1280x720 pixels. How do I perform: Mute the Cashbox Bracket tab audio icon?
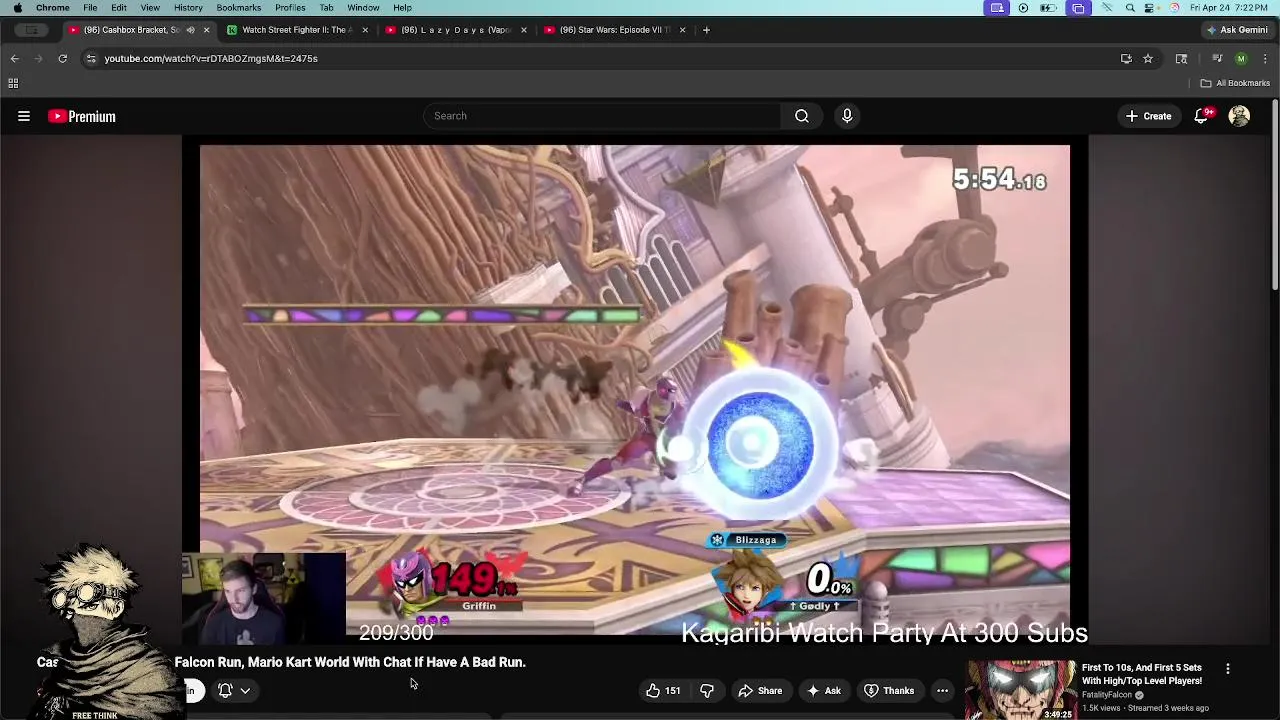point(190,30)
